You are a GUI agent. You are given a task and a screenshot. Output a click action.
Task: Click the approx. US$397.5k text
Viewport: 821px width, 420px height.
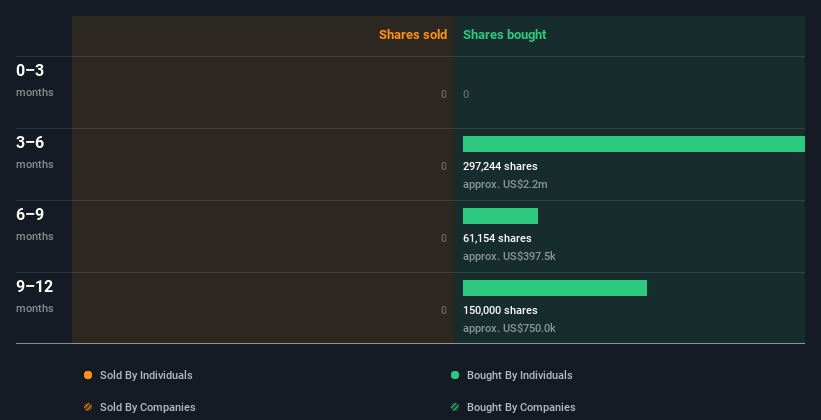tap(509, 257)
